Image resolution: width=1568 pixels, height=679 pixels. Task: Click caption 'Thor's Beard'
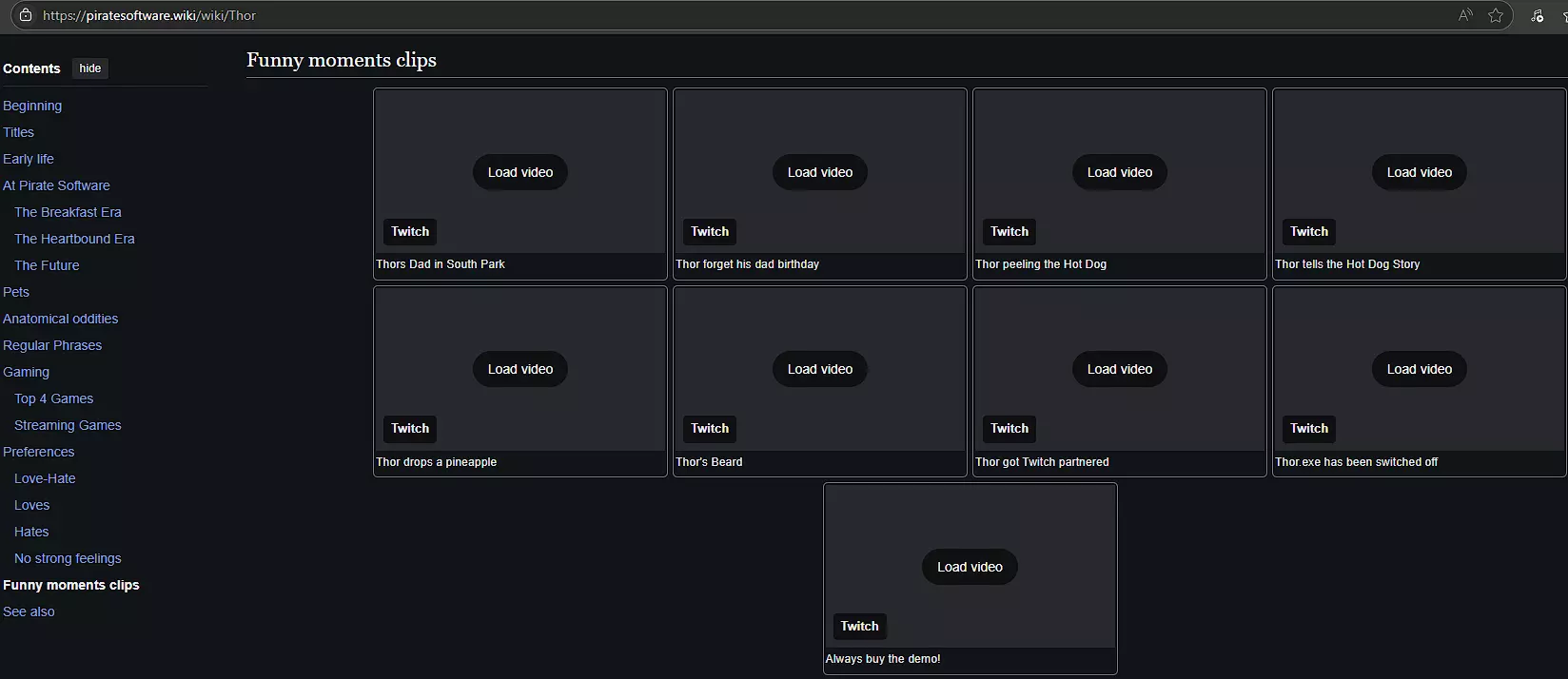pyautogui.click(x=709, y=462)
